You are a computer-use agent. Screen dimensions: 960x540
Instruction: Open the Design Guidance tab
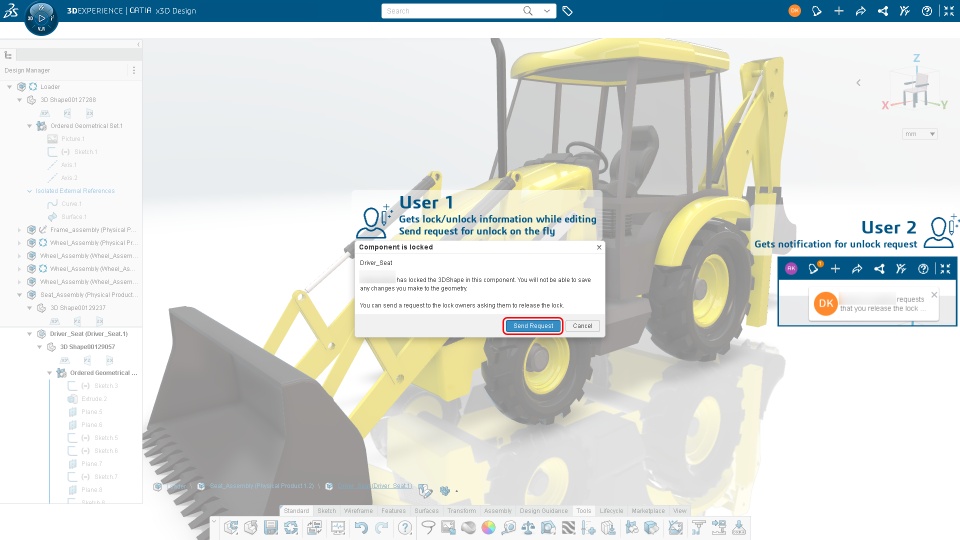(543, 511)
